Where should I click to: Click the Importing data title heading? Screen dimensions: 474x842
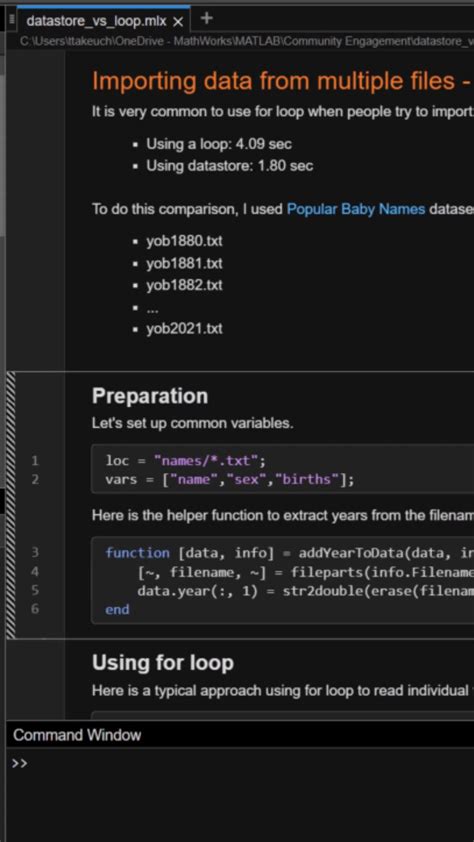click(283, 81)
